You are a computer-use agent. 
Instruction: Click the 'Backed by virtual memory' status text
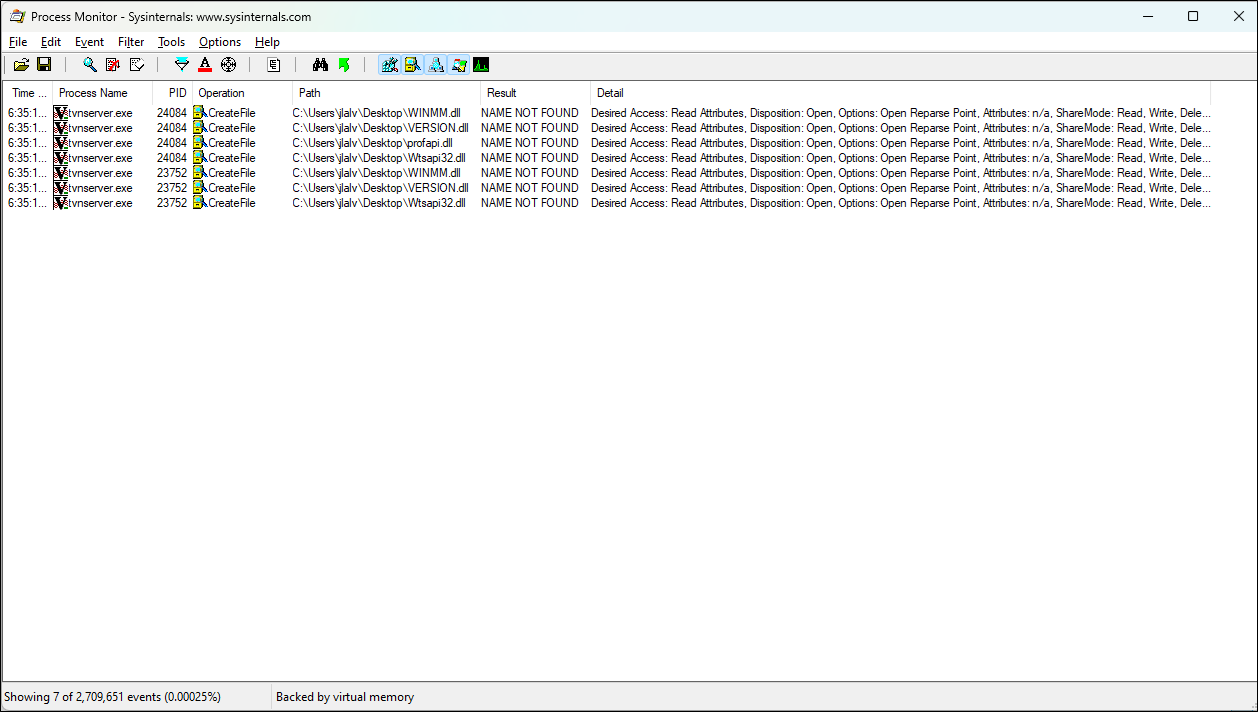345,697
